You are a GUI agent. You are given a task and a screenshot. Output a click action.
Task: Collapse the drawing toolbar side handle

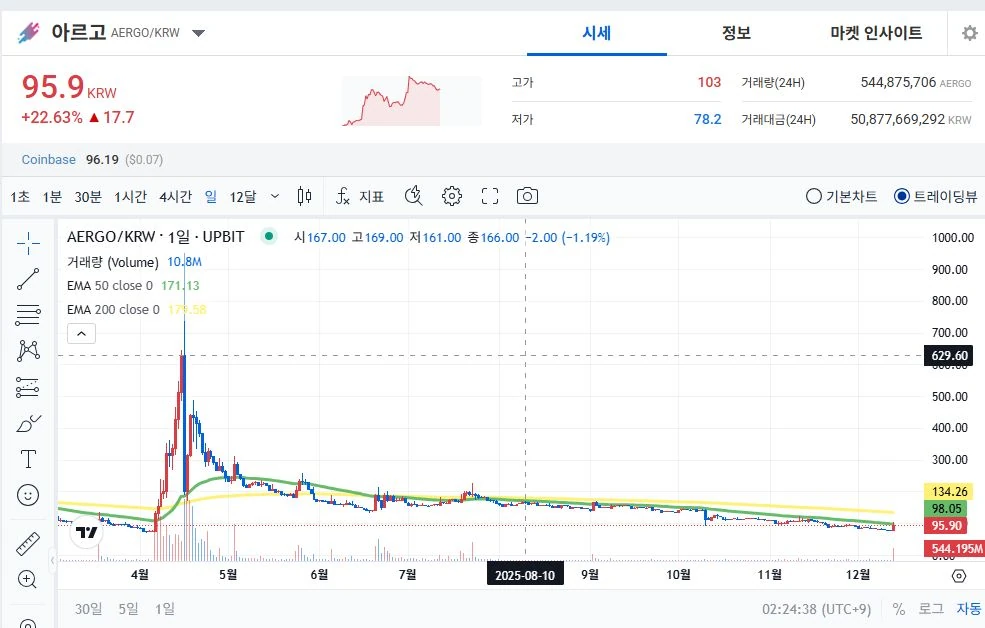tap(53, 560)
